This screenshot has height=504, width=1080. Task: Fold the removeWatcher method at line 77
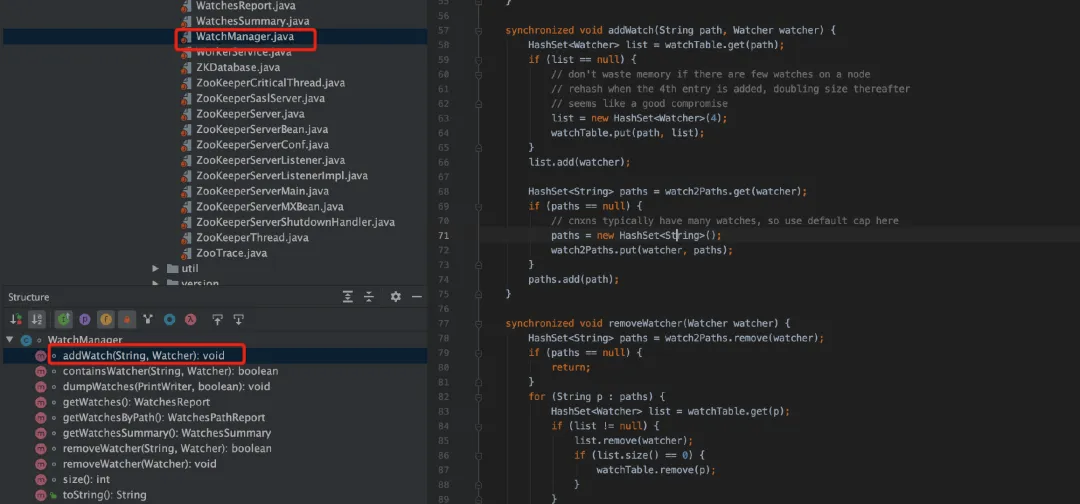pyautogui.click(x=477, y=324)
